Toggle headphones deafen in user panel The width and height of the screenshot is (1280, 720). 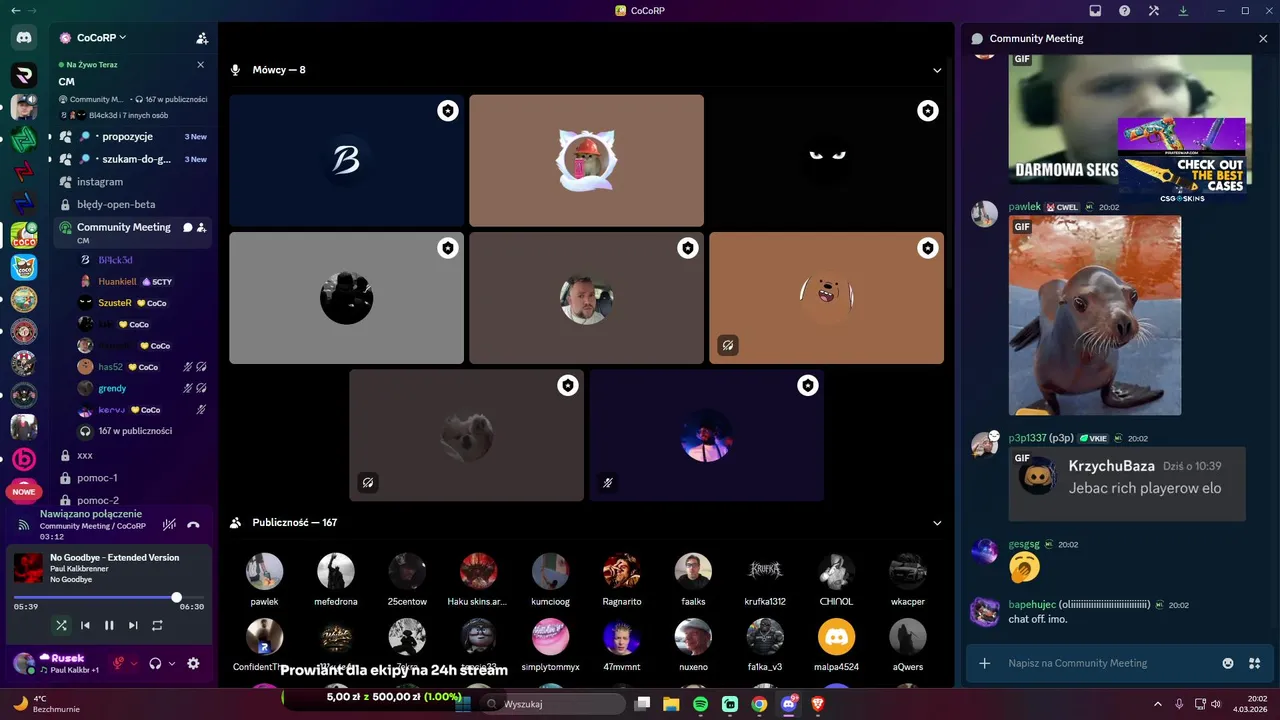tap(155, 663)
